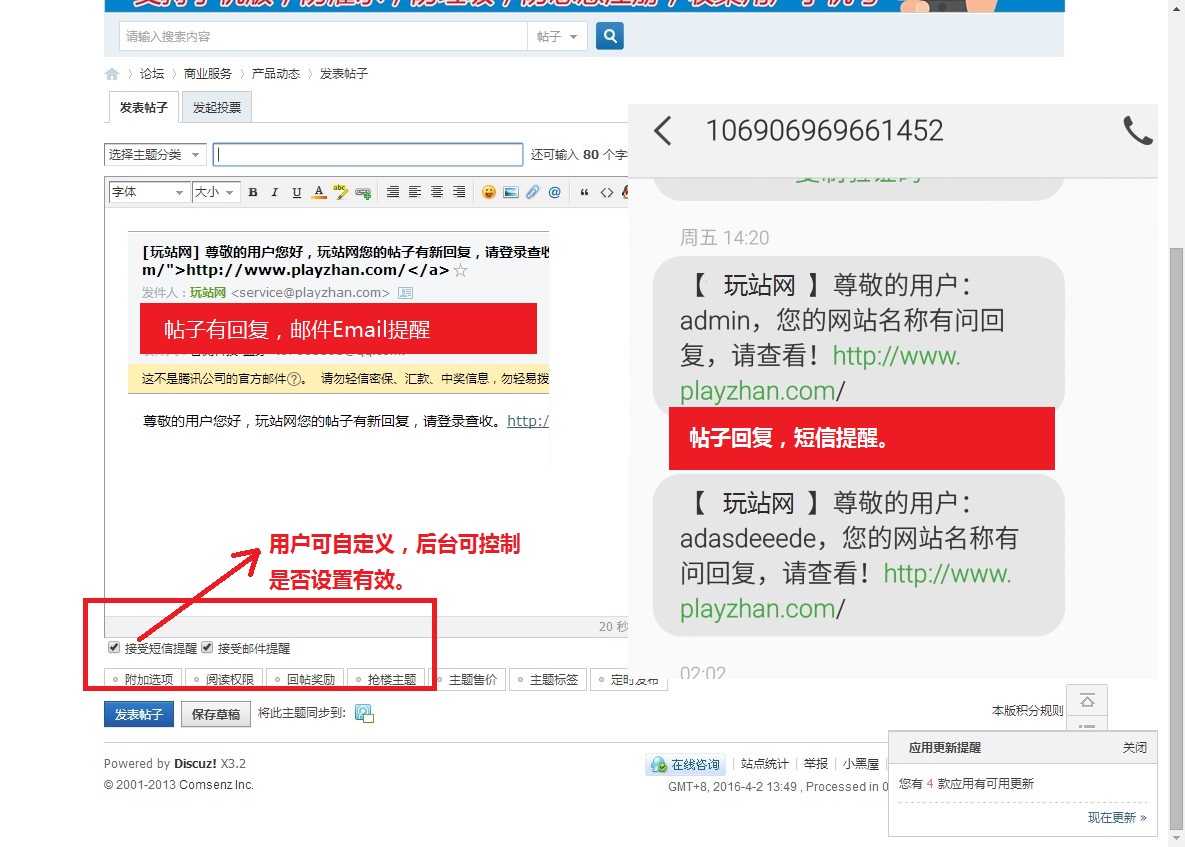Open the 小黑屋 link

(861, 764)
